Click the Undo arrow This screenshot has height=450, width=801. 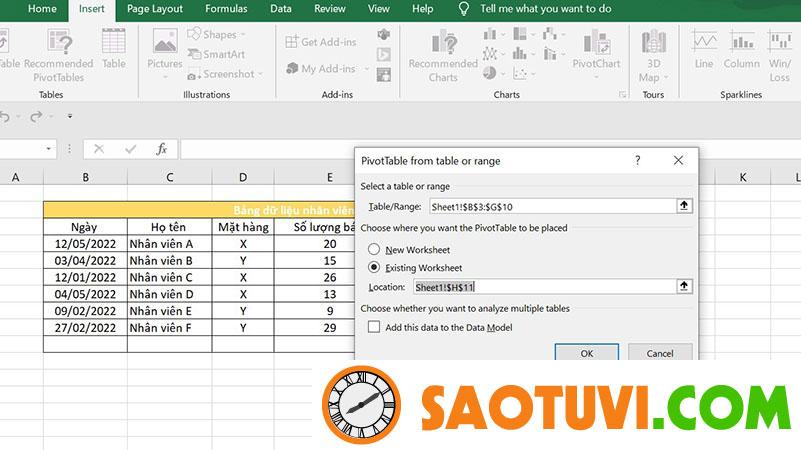tap(5, 117)
